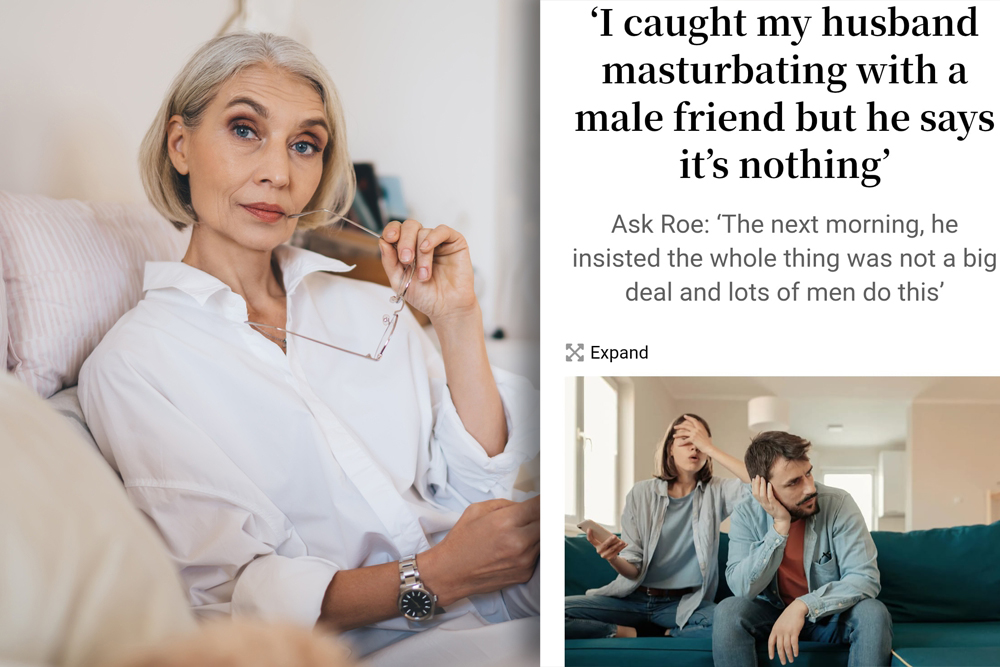Image resolution: width=1000 pixels, height=667 pixels.
Task: Click the ceiling lamp in the article image
Action: click(768, 413)
